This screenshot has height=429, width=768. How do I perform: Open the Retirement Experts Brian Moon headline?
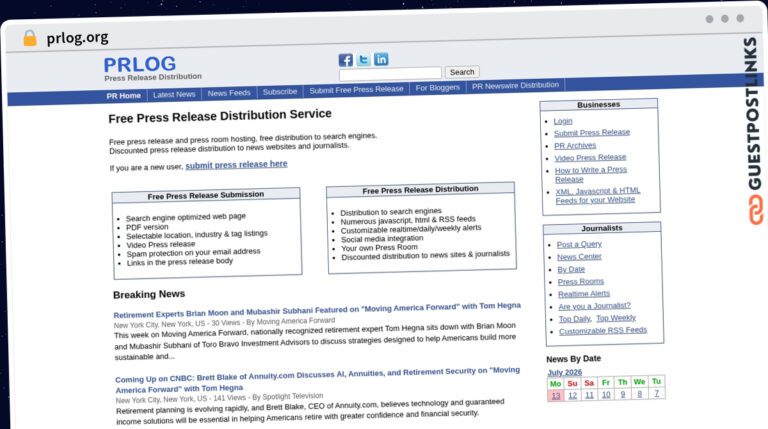pos(317,310)
